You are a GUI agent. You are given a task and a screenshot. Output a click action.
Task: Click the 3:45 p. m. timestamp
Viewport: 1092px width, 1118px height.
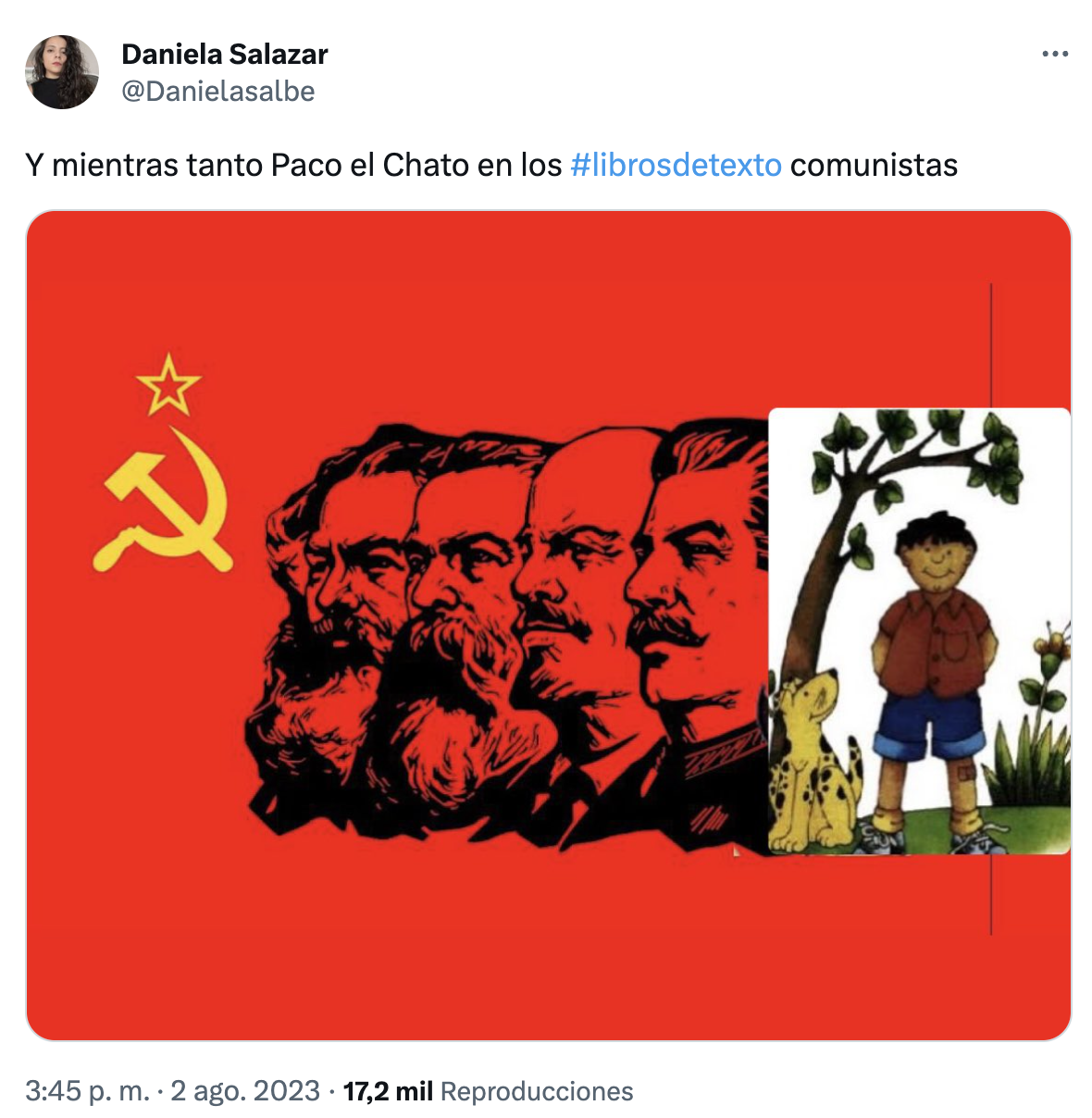87,1091
